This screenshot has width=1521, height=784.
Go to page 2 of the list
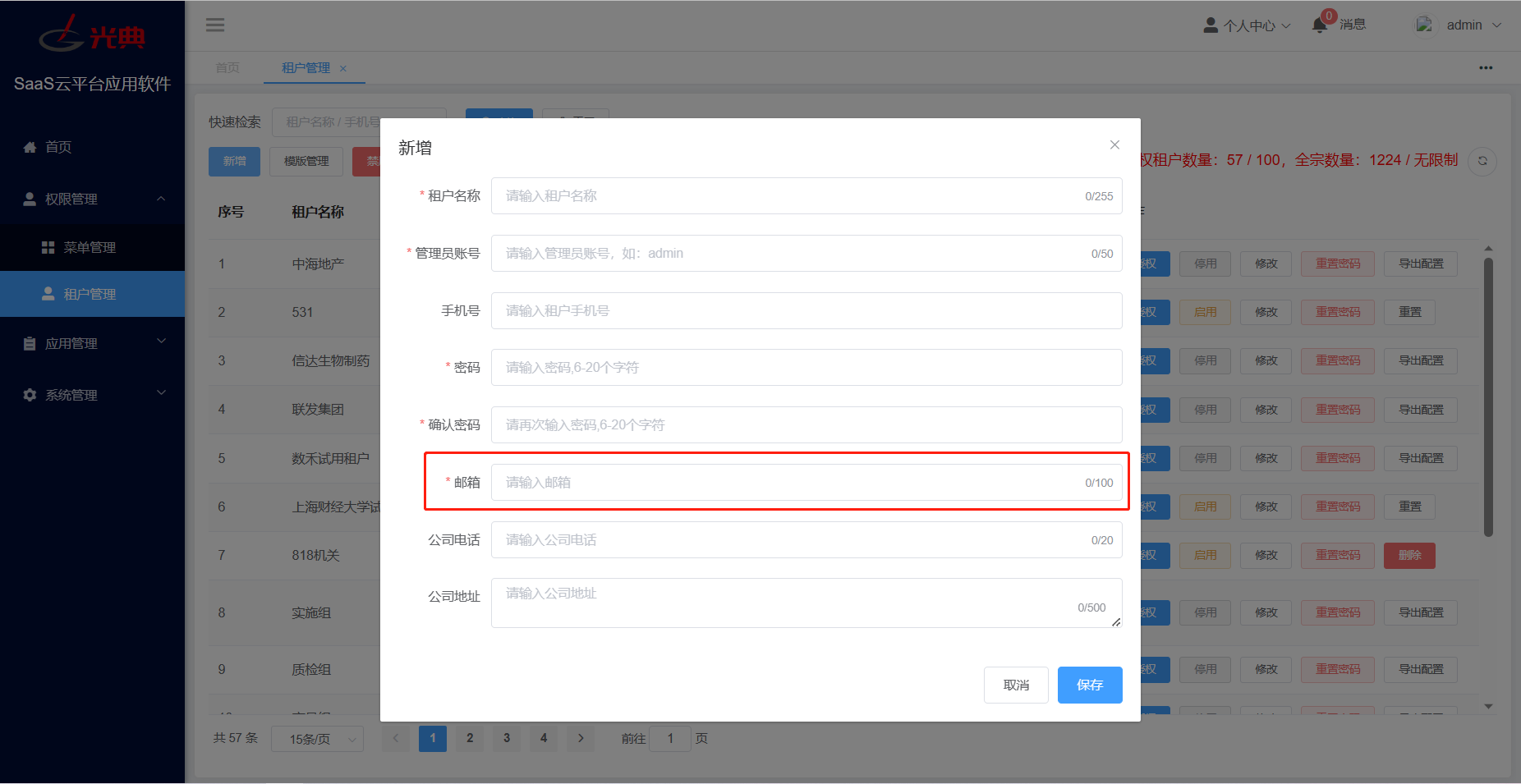(470, 738)
